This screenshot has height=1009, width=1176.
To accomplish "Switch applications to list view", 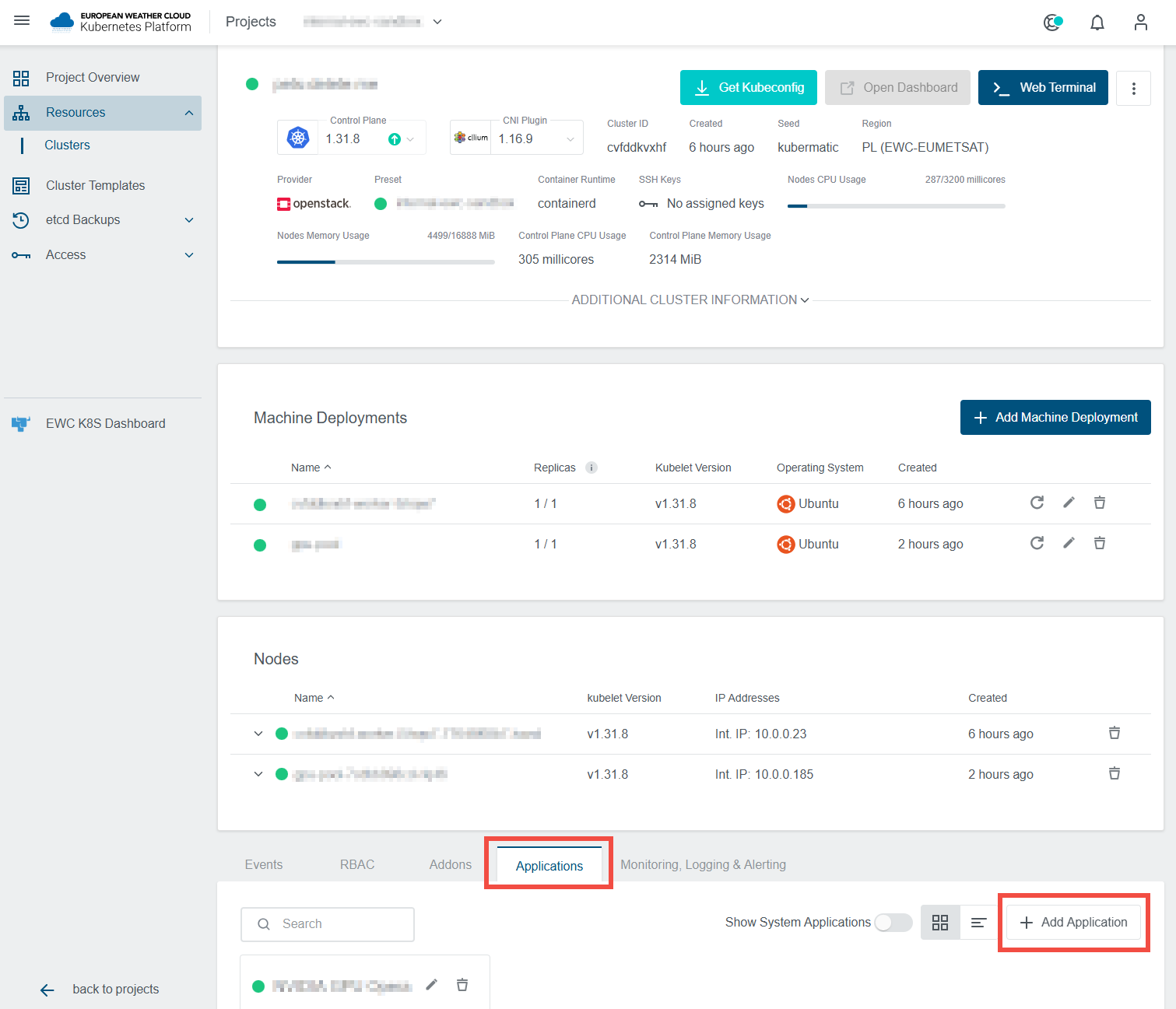I will tap(979, 923).
